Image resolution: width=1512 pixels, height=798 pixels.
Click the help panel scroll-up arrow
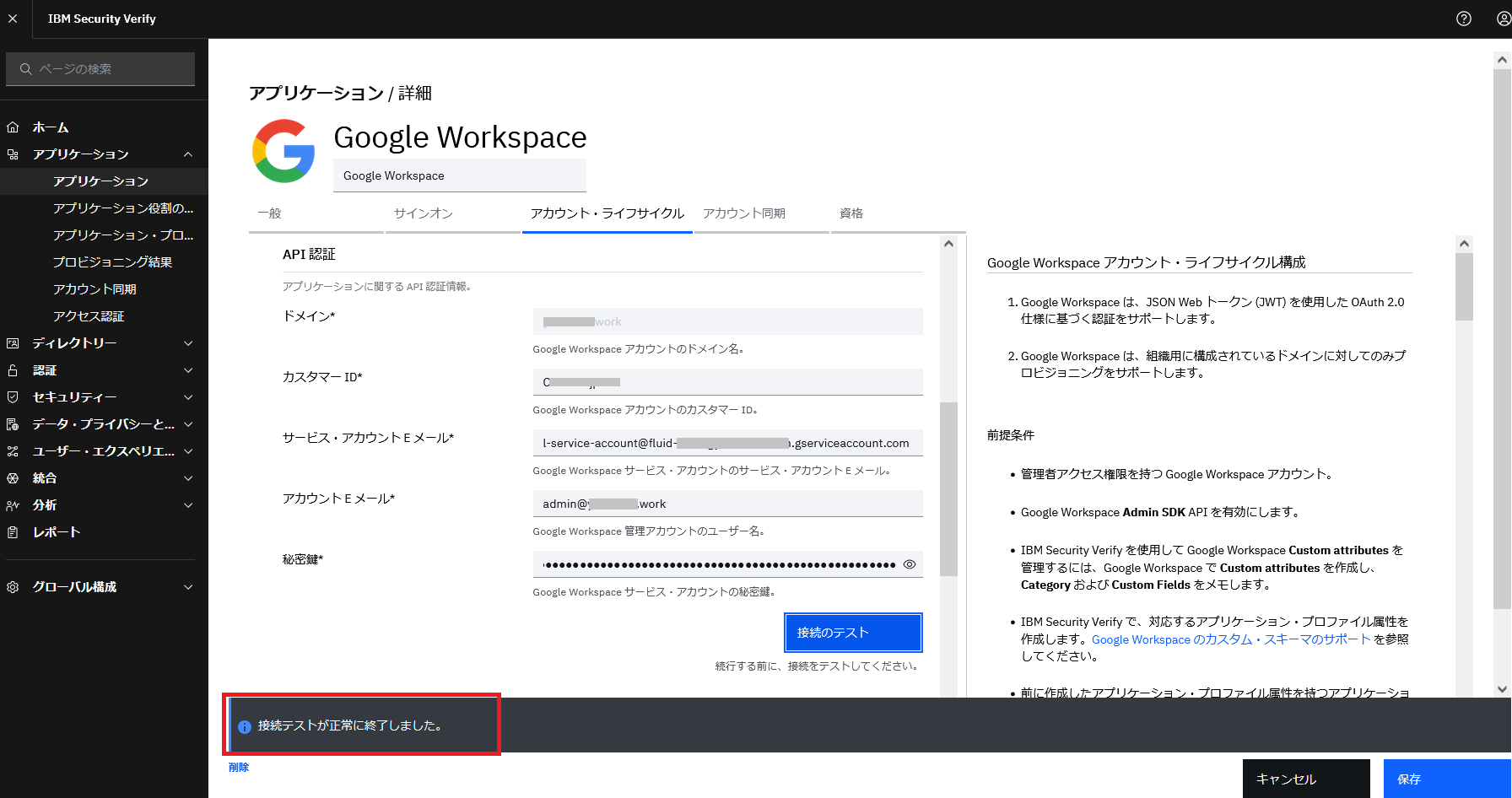[x=1465, y=244]
